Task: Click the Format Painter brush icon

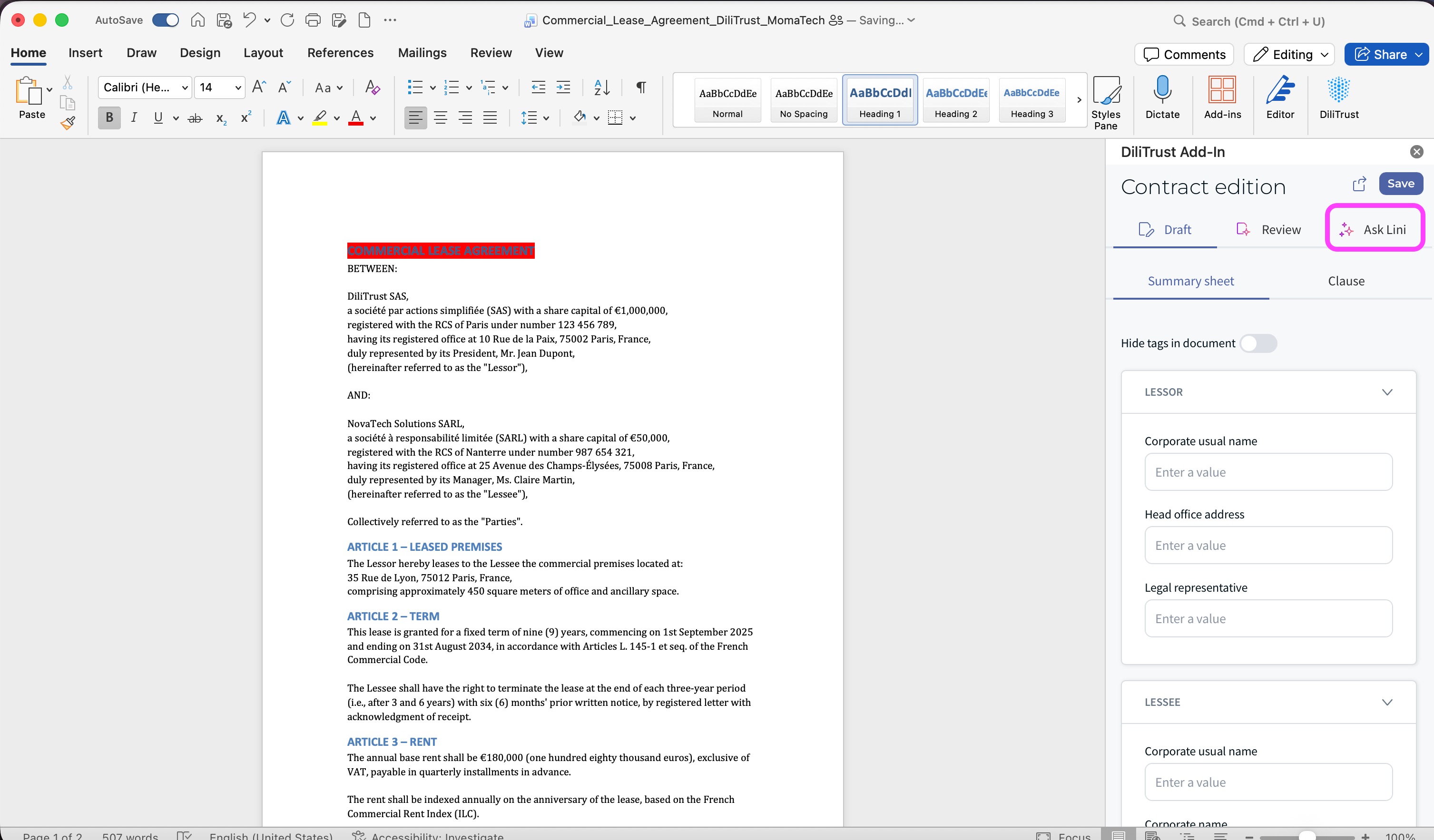Action: (68, 123)
